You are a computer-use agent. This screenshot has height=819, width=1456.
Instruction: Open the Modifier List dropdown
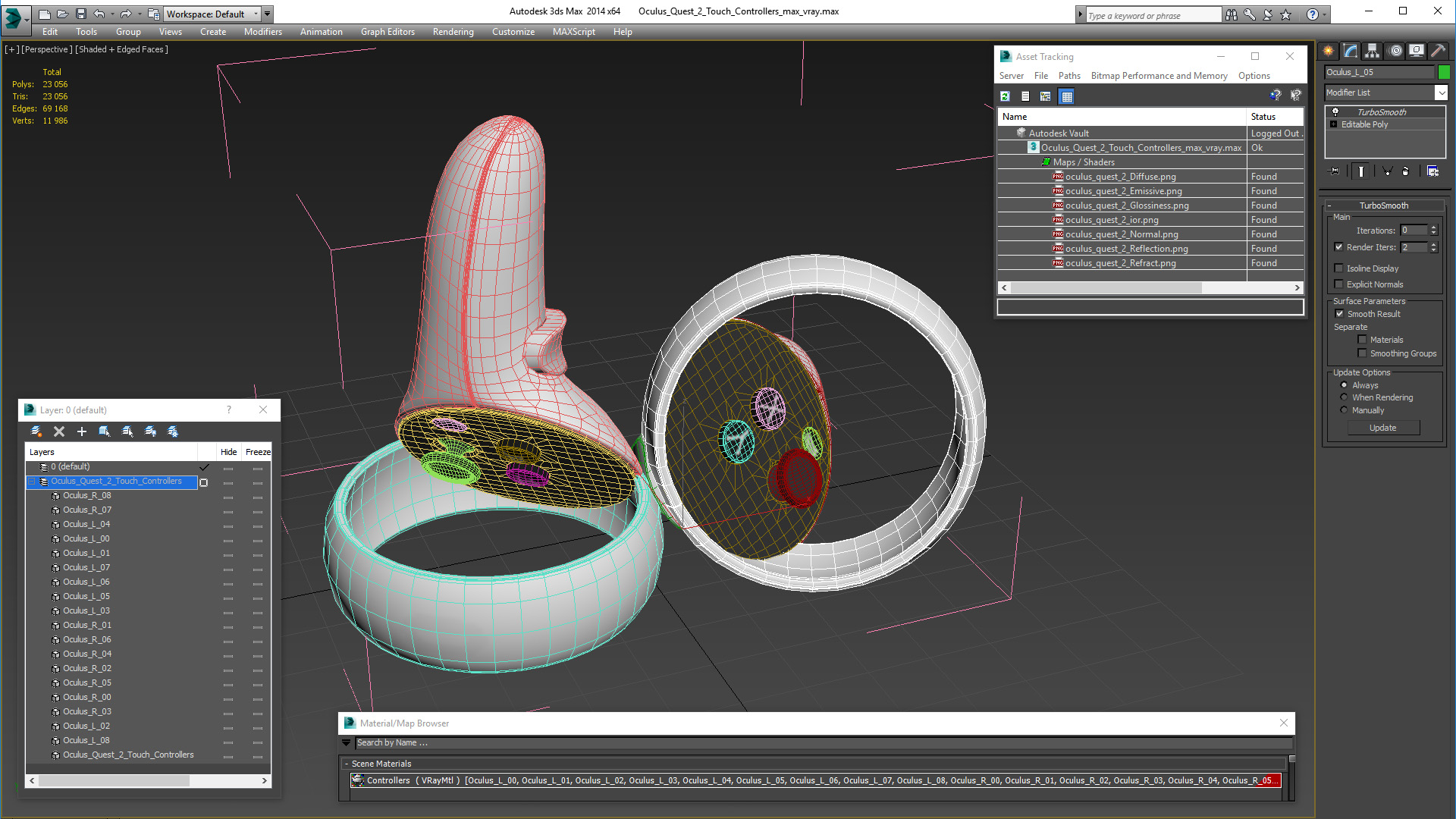[1441, 93]
